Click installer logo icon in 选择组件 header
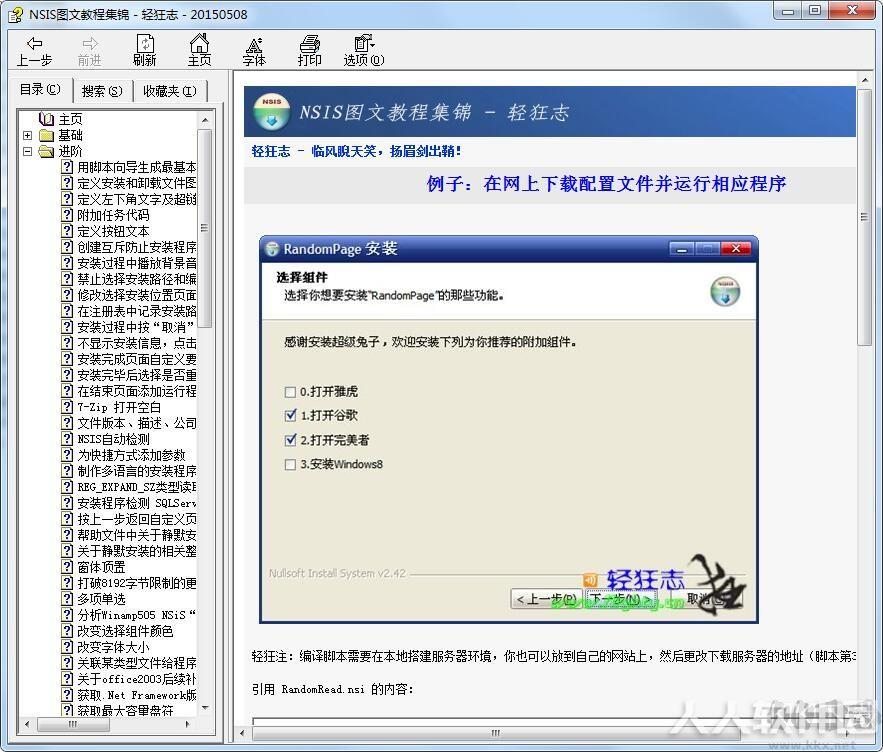The width and height of the screenshot is (883, 752). pos(725,291)
